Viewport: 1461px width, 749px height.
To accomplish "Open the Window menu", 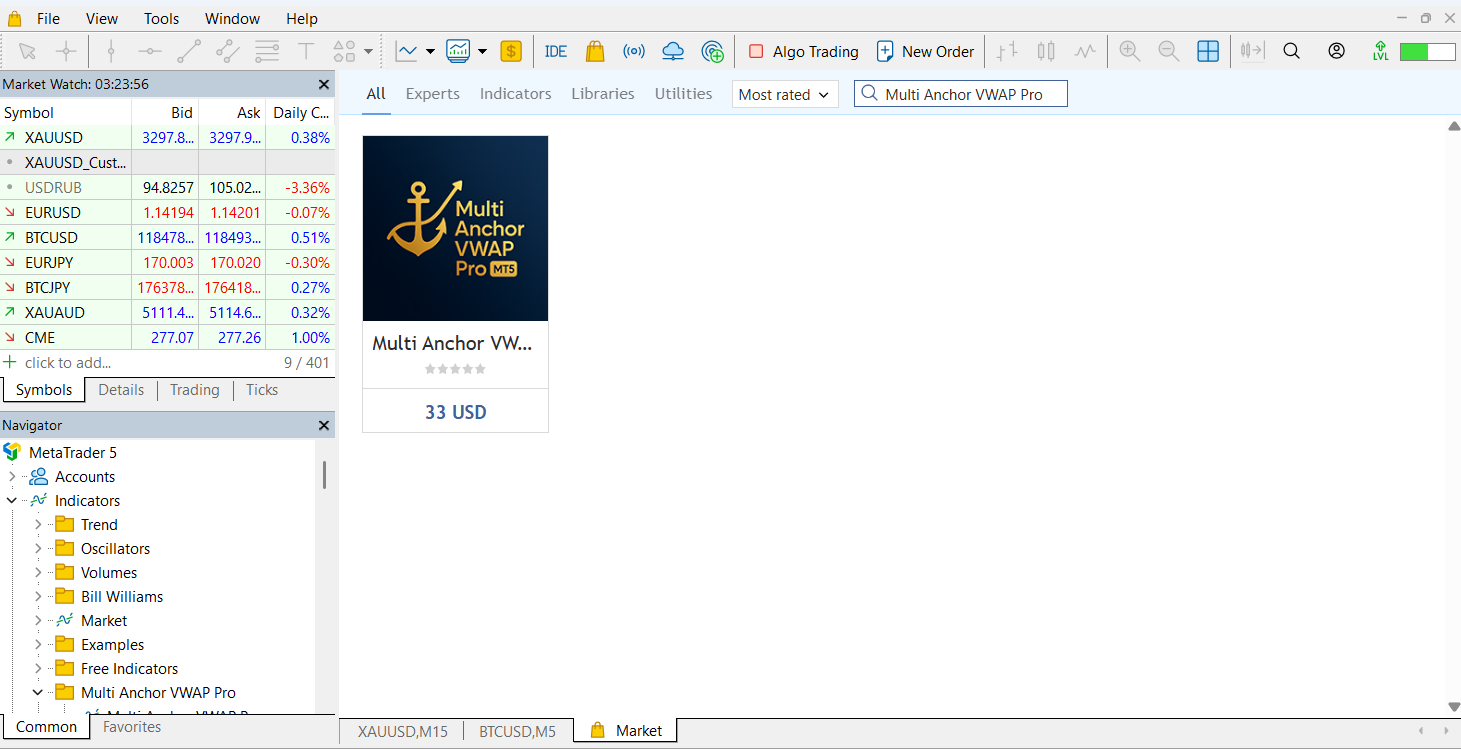I will [x=232, y=18].
